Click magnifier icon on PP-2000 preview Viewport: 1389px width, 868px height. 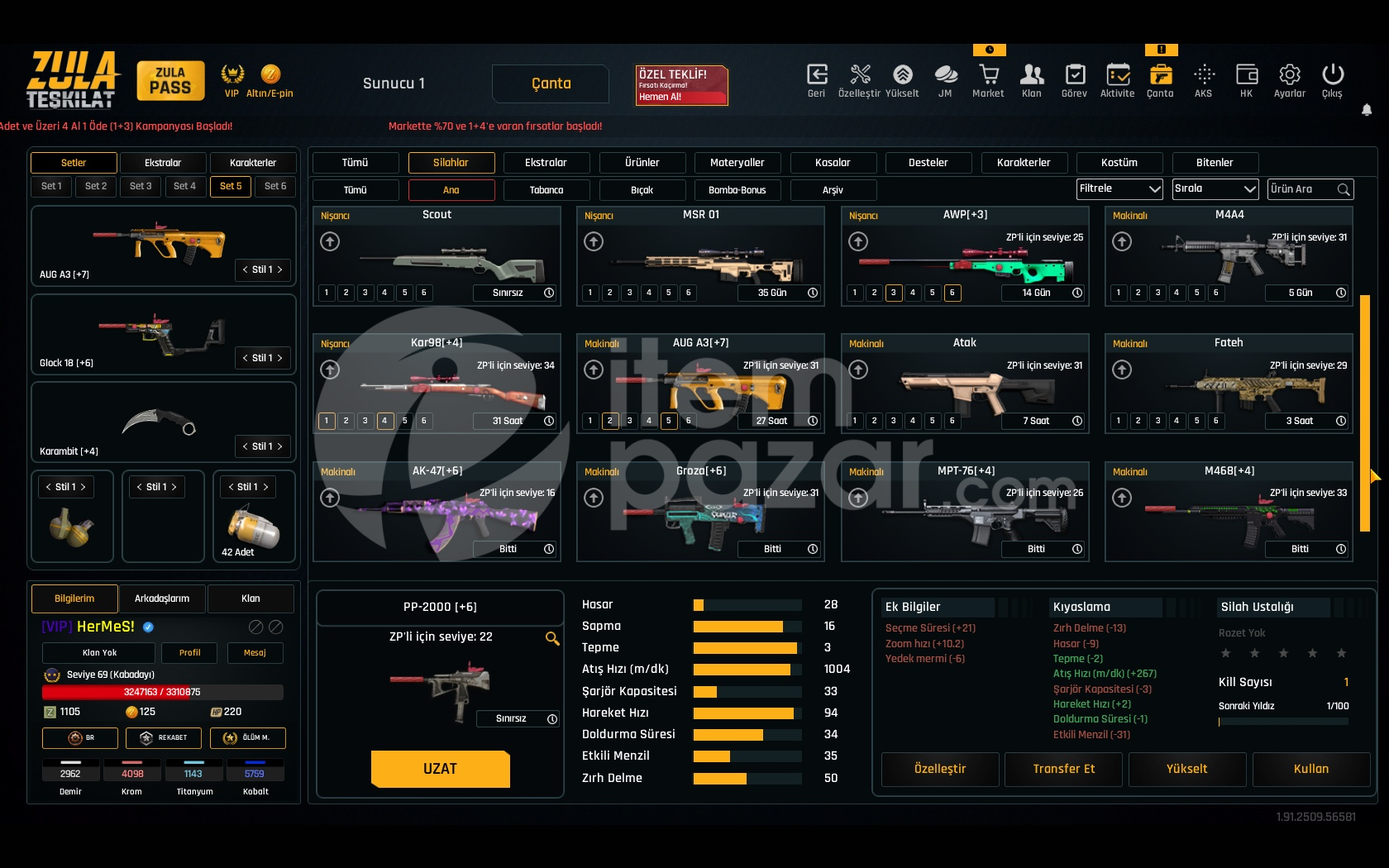[552, 638]
